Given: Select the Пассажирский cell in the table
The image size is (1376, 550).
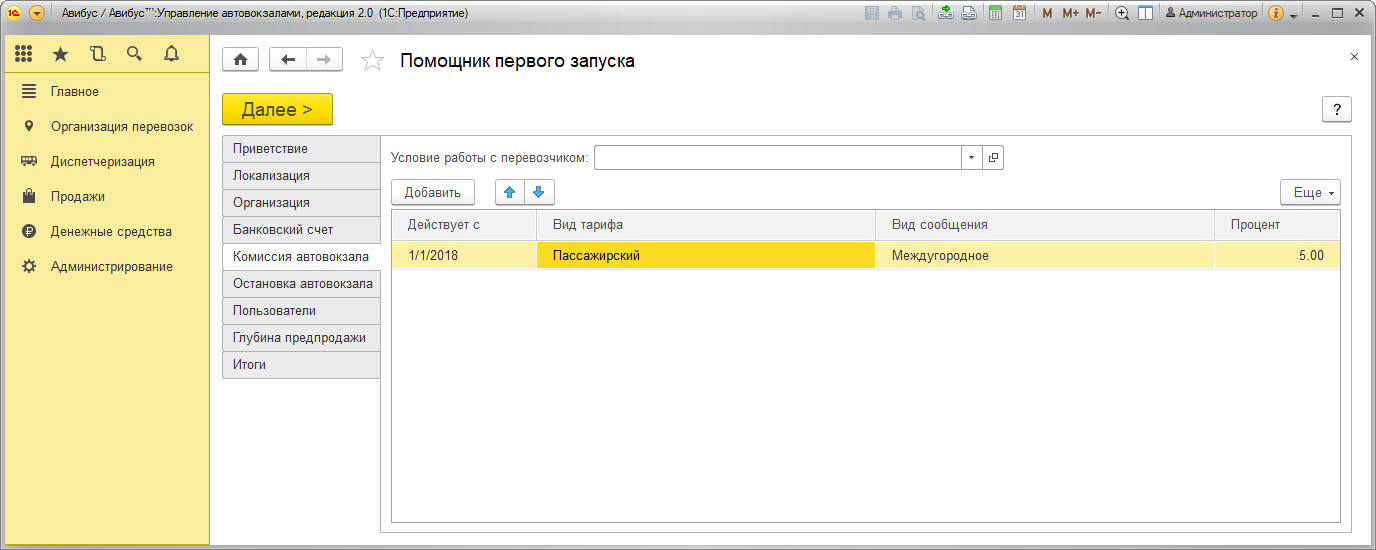Looking at the screenshot, I should [706, 255].
